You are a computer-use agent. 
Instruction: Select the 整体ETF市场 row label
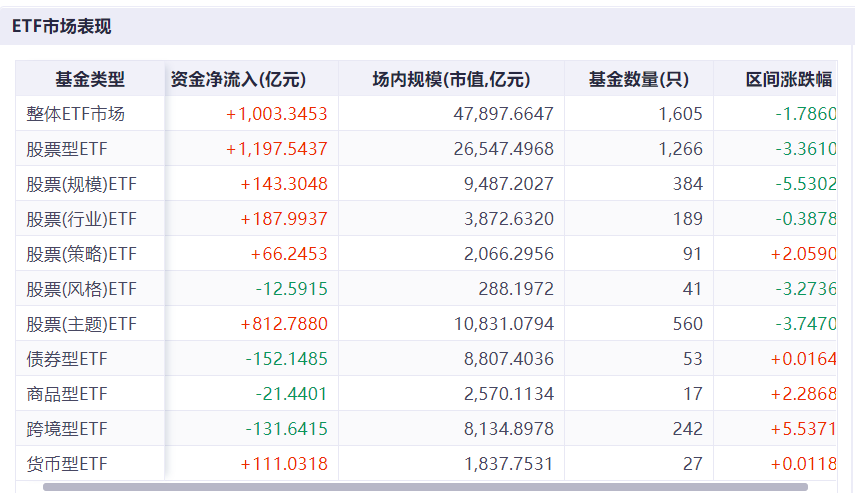click(x=75, y=114)
